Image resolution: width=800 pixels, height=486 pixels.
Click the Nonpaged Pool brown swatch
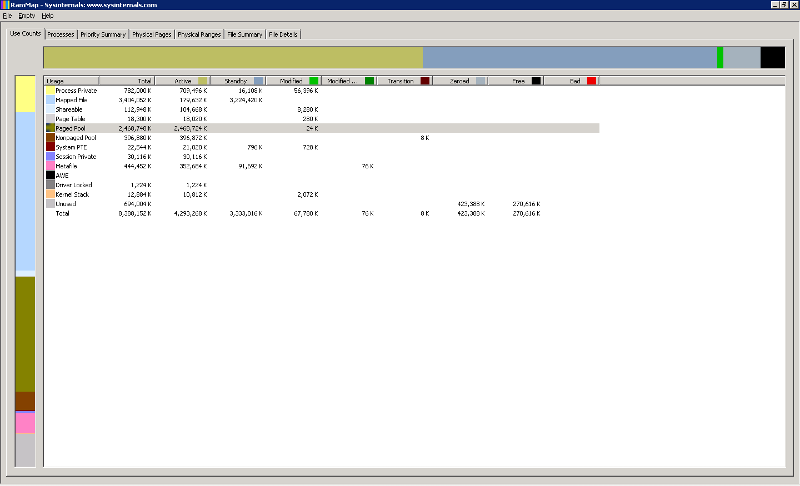(50, 138)
